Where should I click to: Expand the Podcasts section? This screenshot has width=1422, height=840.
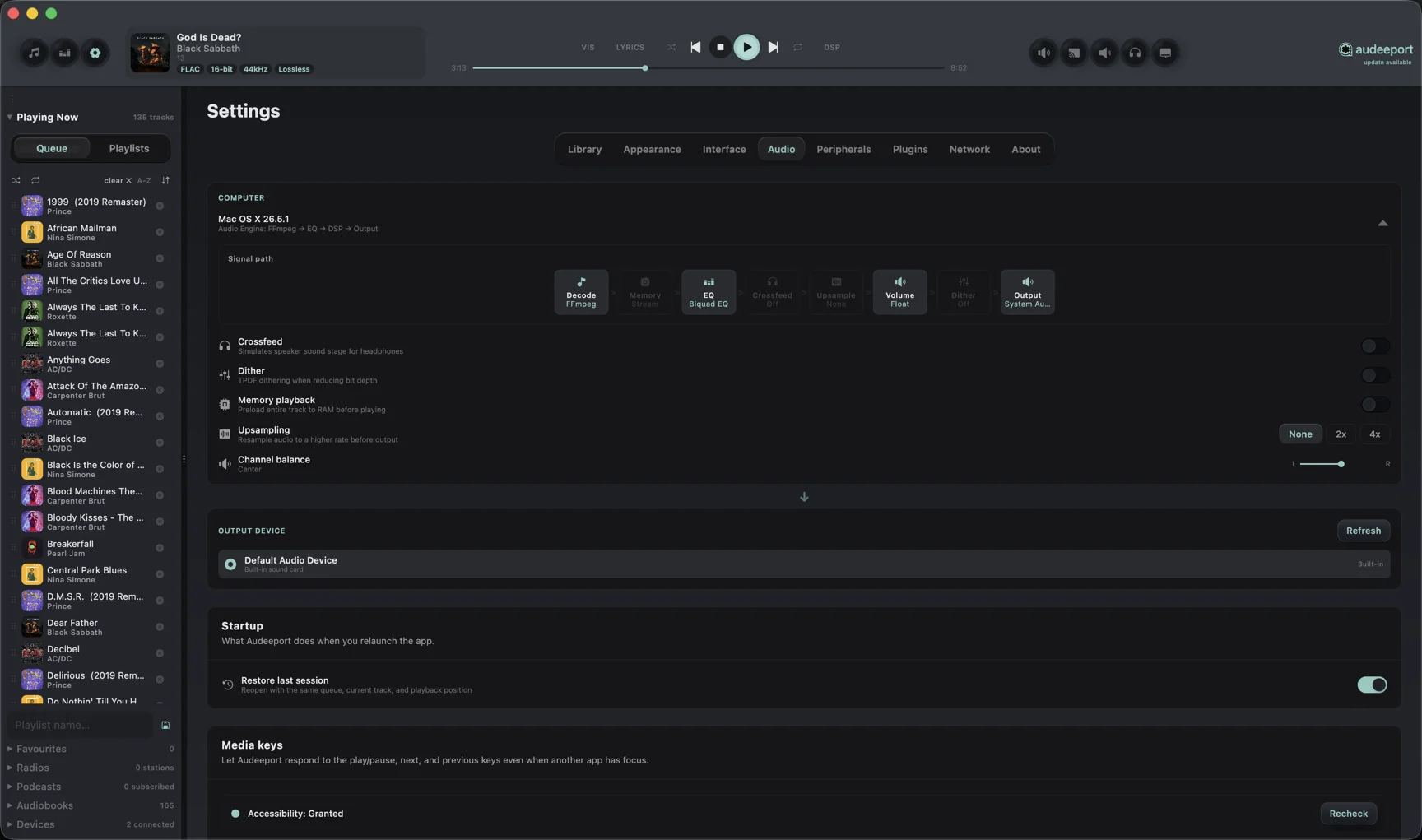[39, 787]
